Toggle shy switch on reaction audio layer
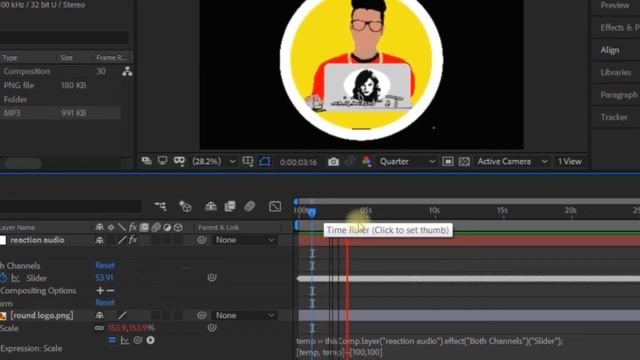This screenshot has width=640, height=360. tap(100, 240)
